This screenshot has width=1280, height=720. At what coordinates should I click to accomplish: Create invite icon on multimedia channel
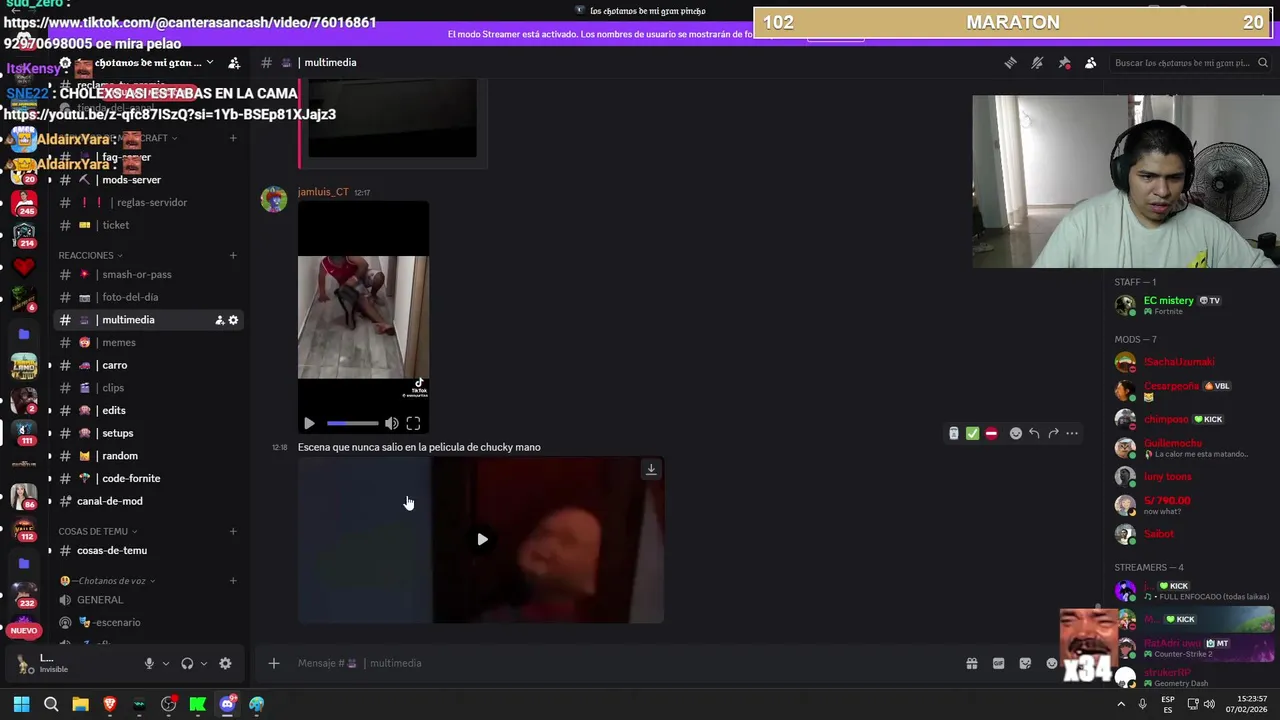point(219,320)
